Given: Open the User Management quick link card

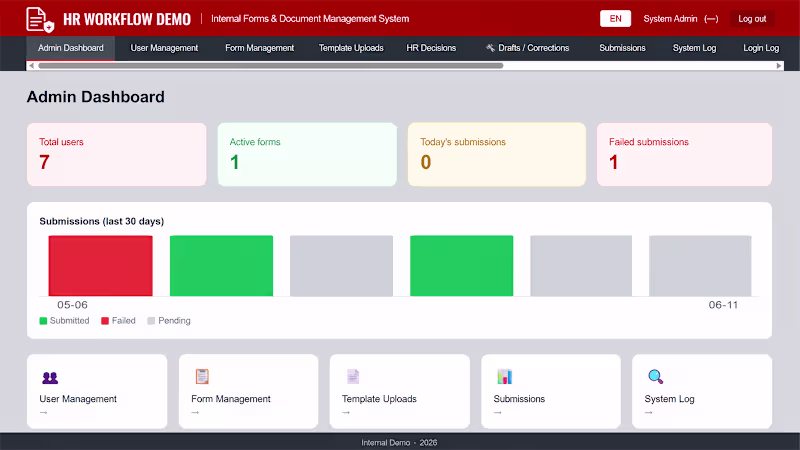Looking at the screenshot, I should (97, 391).
